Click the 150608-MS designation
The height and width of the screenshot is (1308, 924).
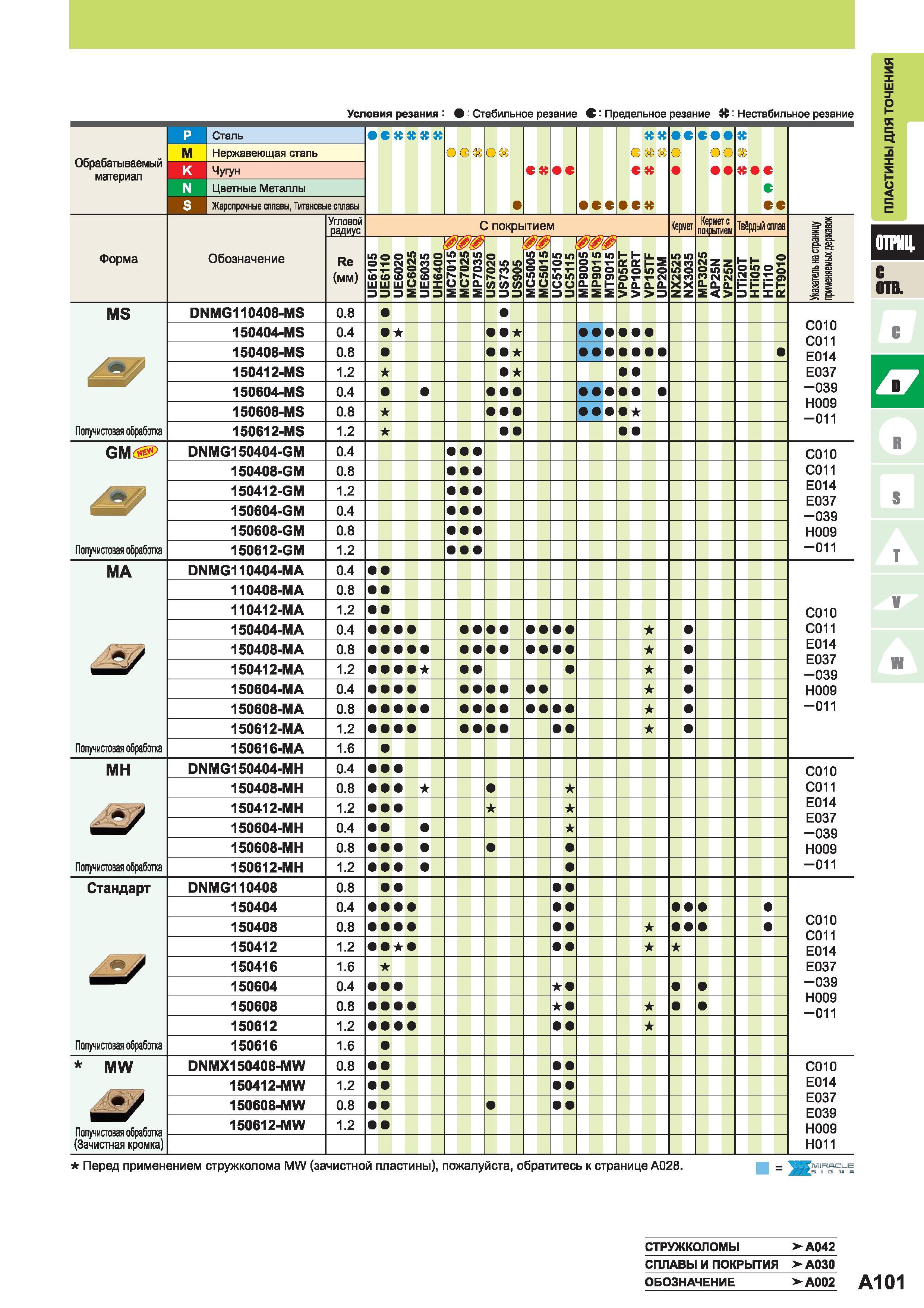268,411
